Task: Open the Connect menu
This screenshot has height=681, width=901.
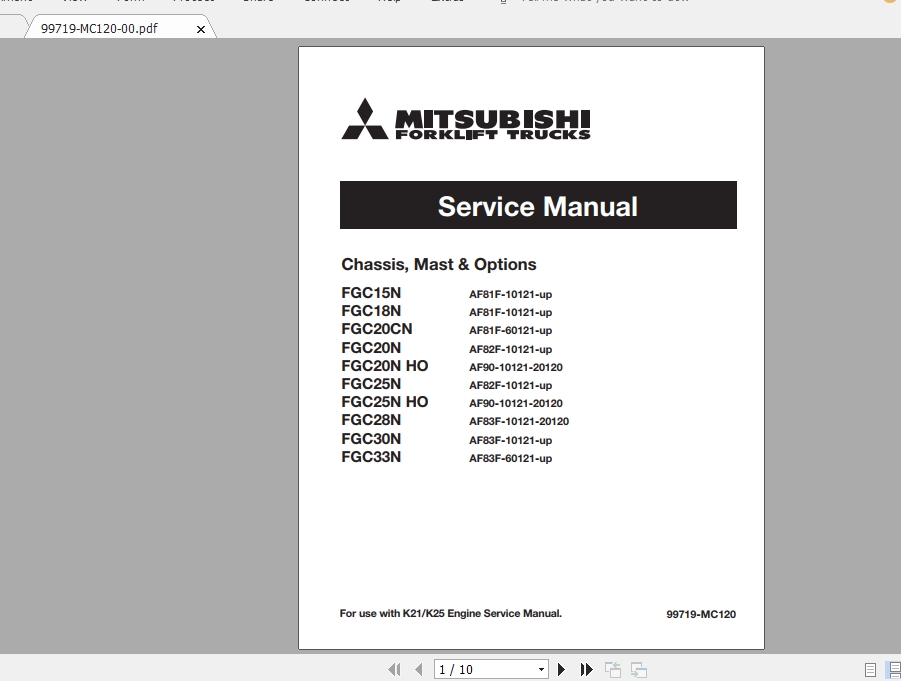Action: (x=324, y=2)
